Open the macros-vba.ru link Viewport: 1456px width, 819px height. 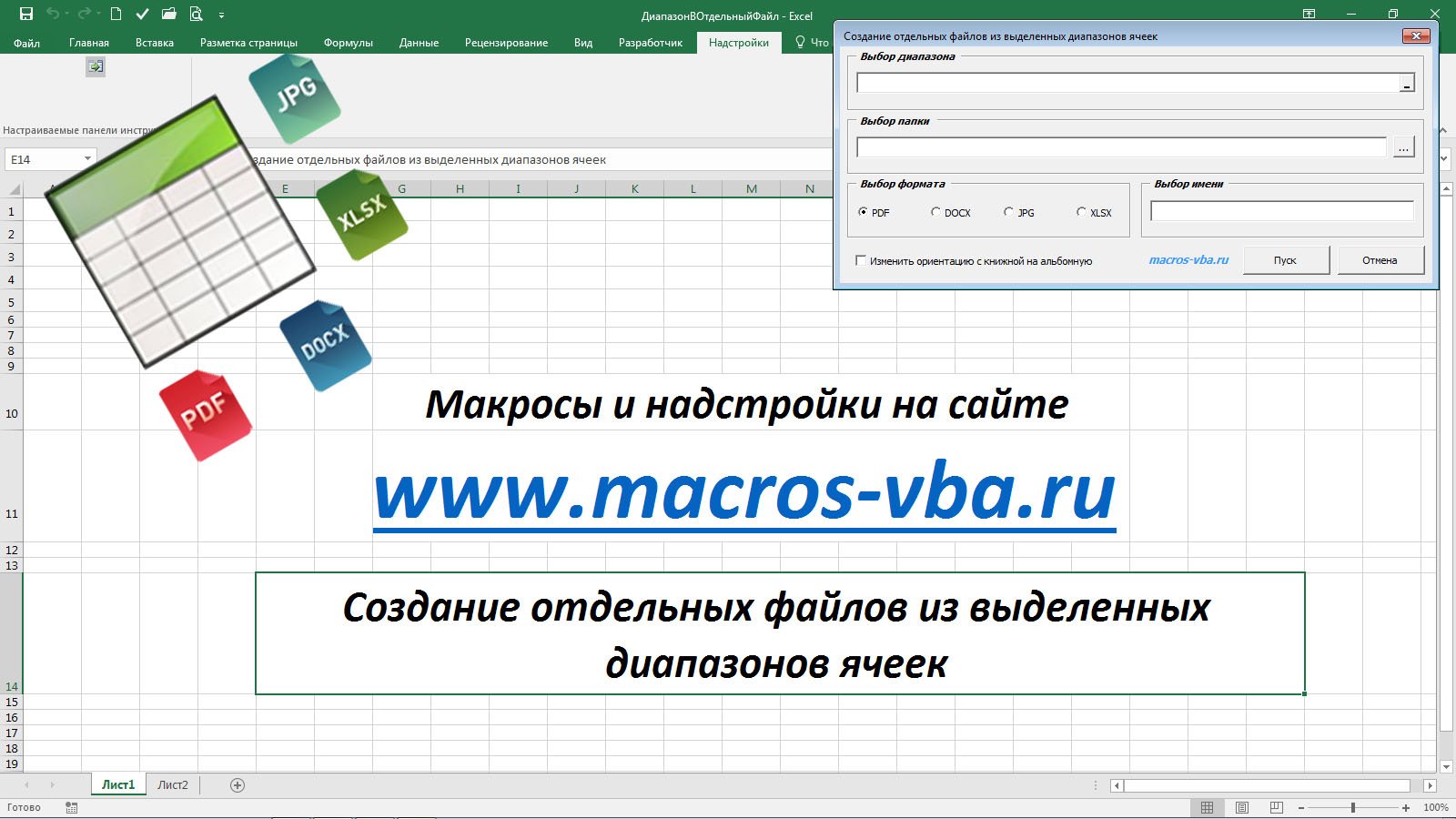(1188, 259)
